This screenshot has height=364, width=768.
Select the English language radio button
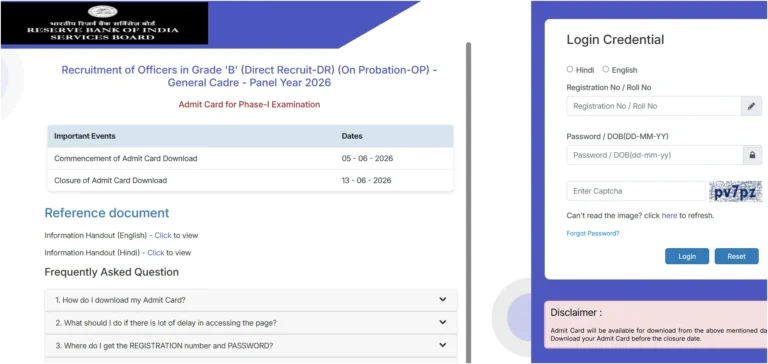click(605, 70)
